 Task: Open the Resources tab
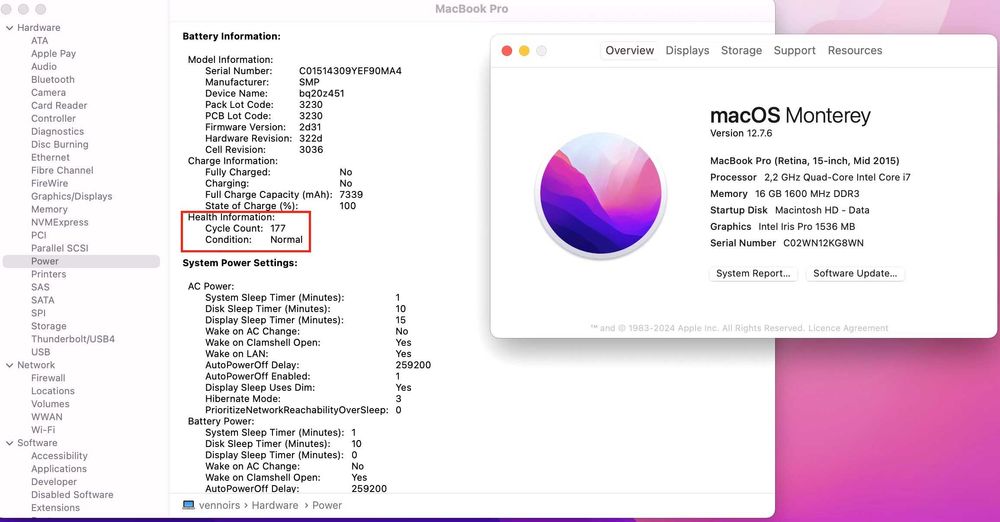(855, 50)
